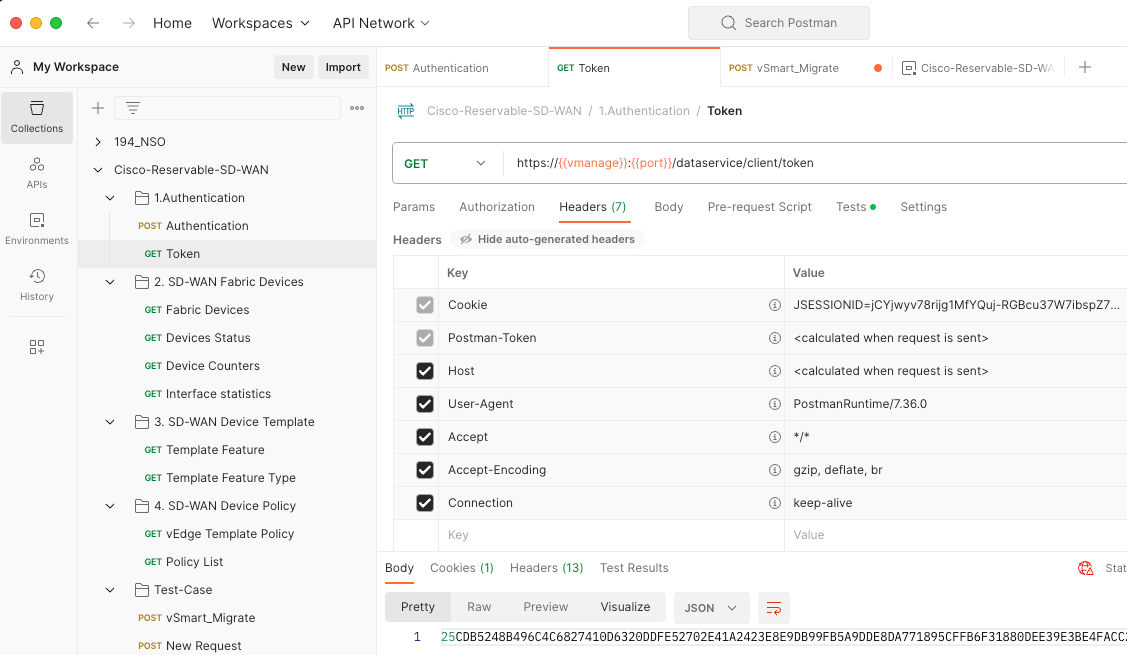Open the Collections sidebar panel

37,117
